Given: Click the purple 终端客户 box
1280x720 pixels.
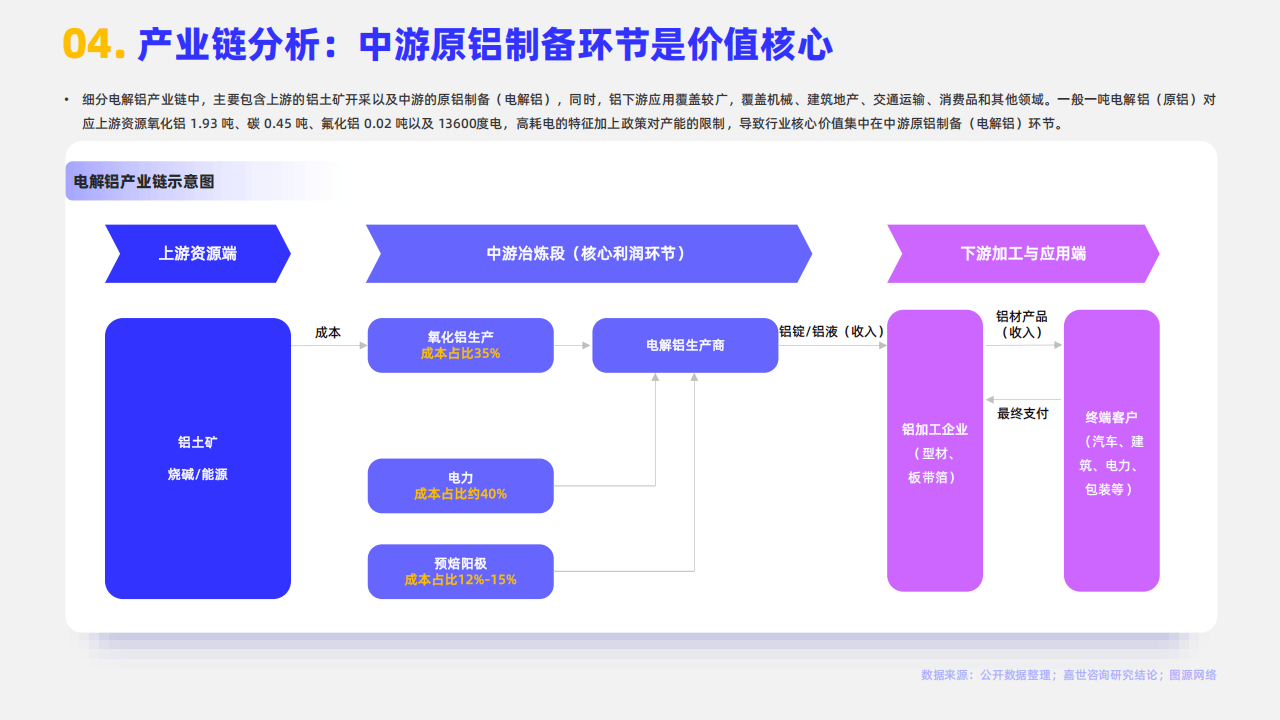Looking at the screenshot, I should coord(1111,450).
